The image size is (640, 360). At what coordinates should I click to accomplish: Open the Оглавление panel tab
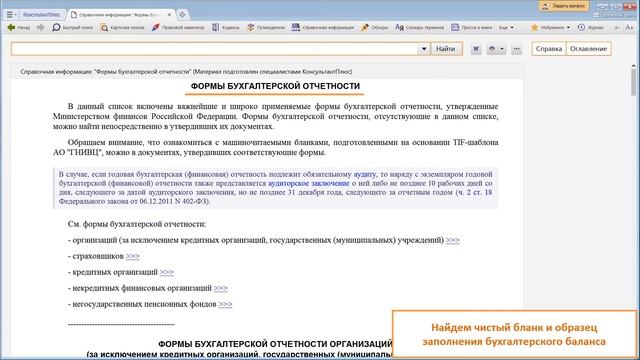click(588, 49)
